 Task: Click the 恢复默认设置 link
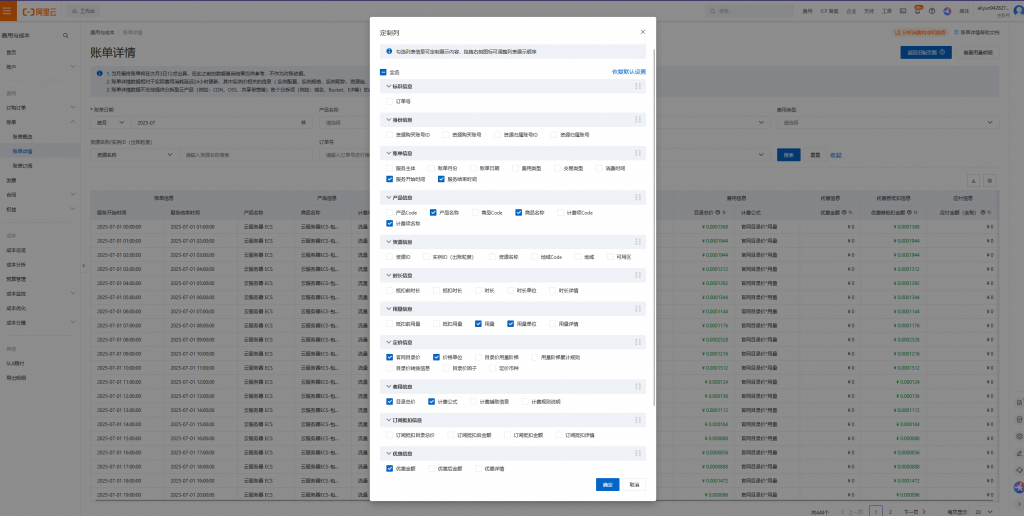(x=628, y=72)
